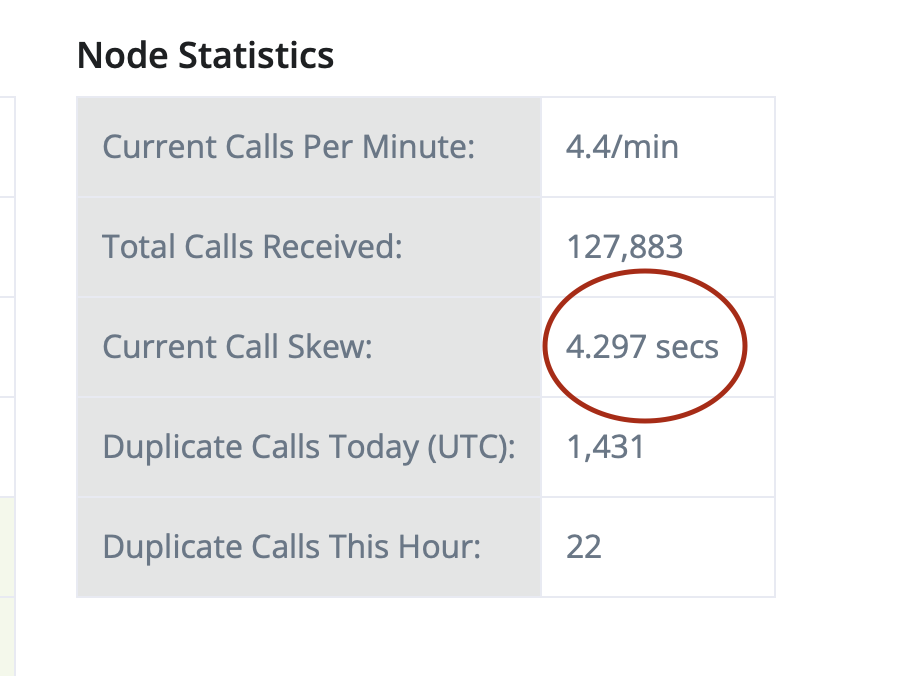Click the 127,883 total calls value

(x=624, y=247)
